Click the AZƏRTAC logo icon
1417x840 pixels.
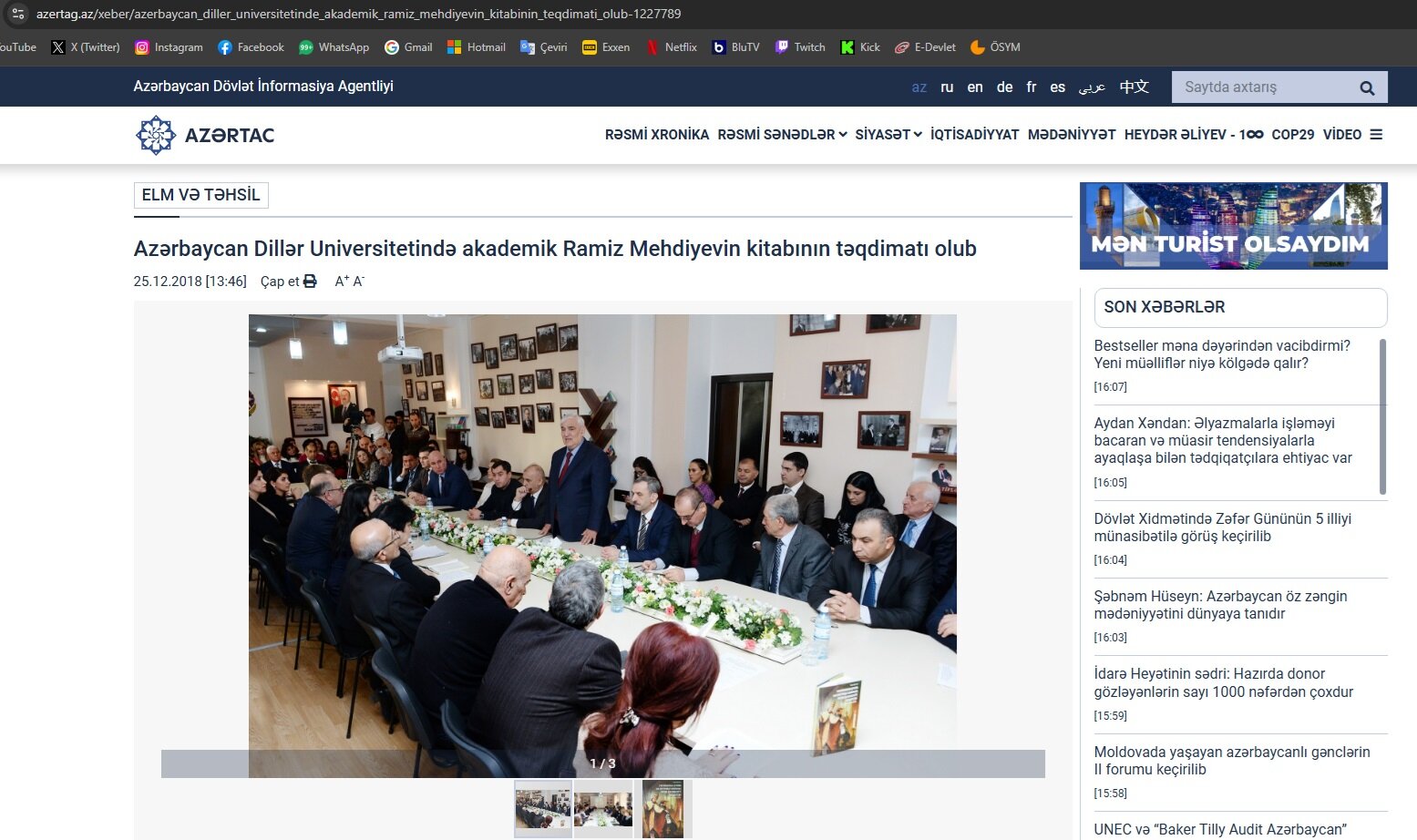pos(156,135)
